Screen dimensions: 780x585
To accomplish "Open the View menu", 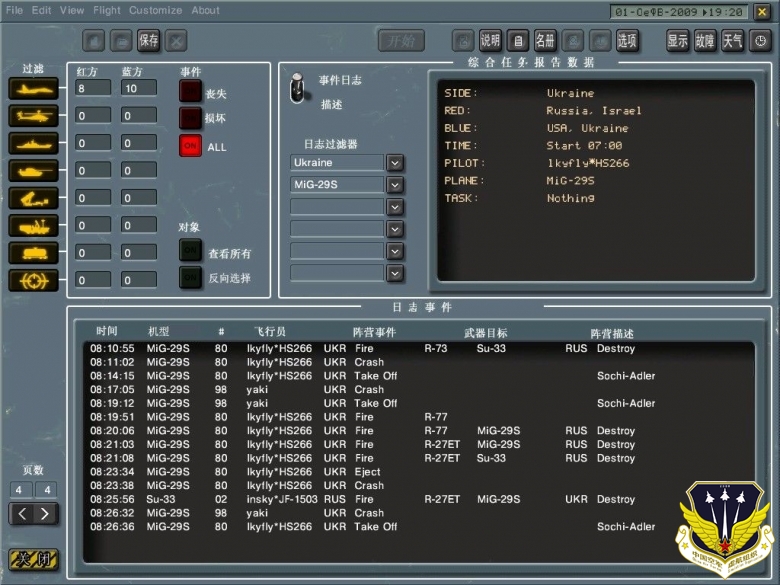I will click(x=72, y=10).
